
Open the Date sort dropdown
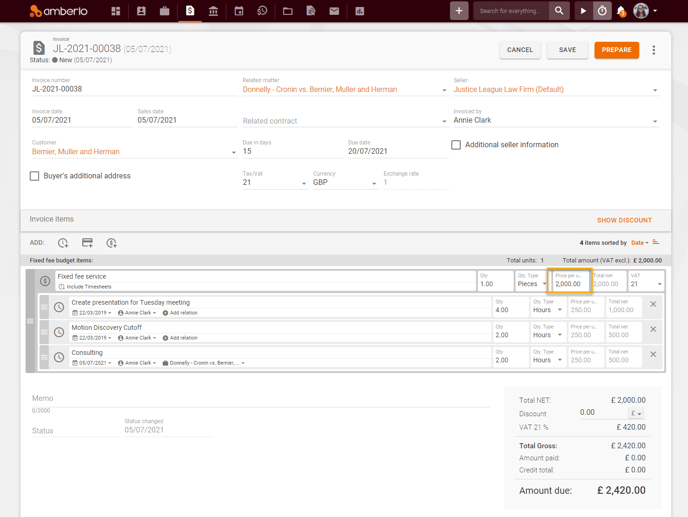pos(640,243)
